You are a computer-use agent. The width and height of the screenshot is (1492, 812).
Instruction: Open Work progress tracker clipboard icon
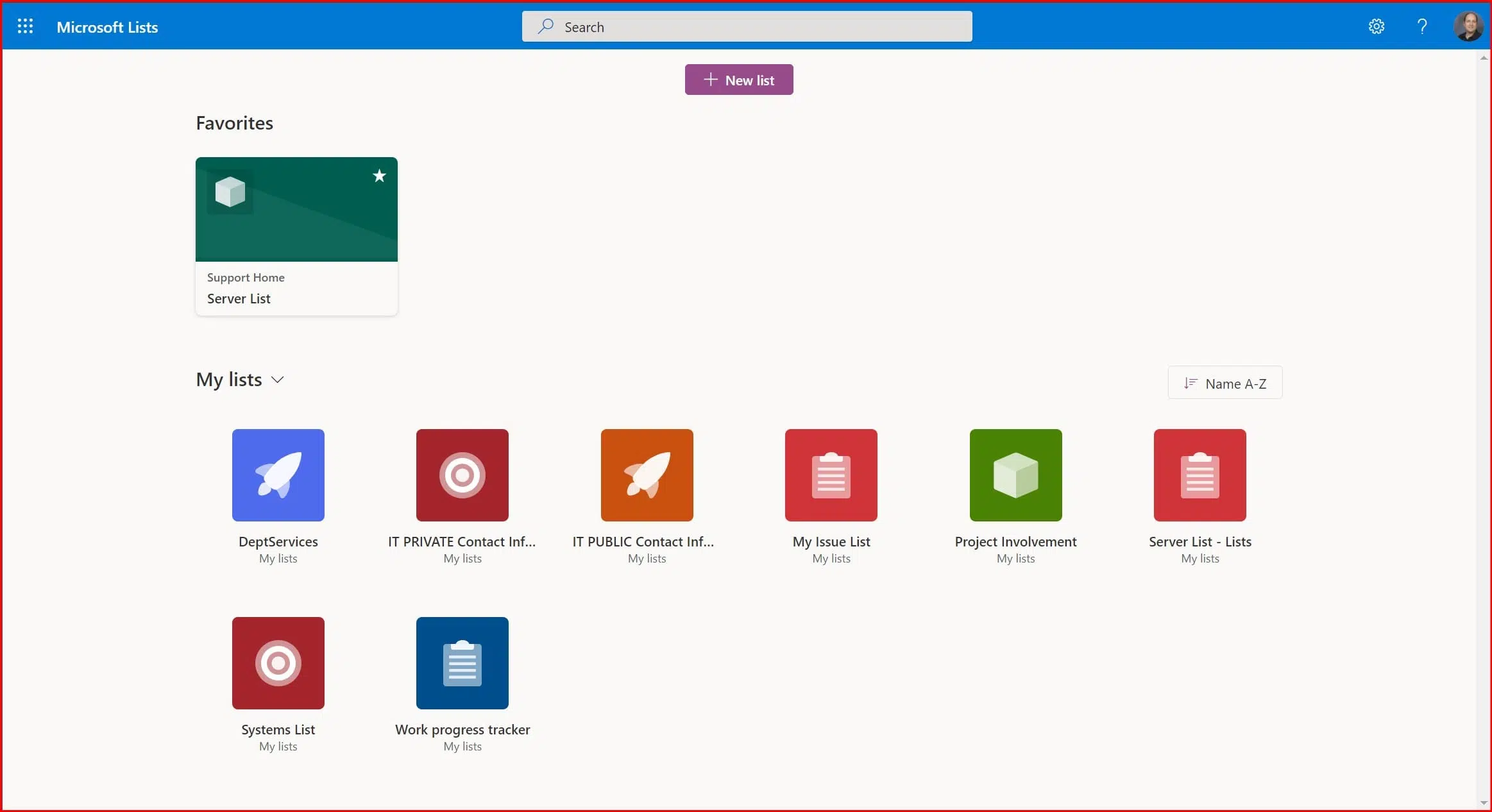[462, 663]
